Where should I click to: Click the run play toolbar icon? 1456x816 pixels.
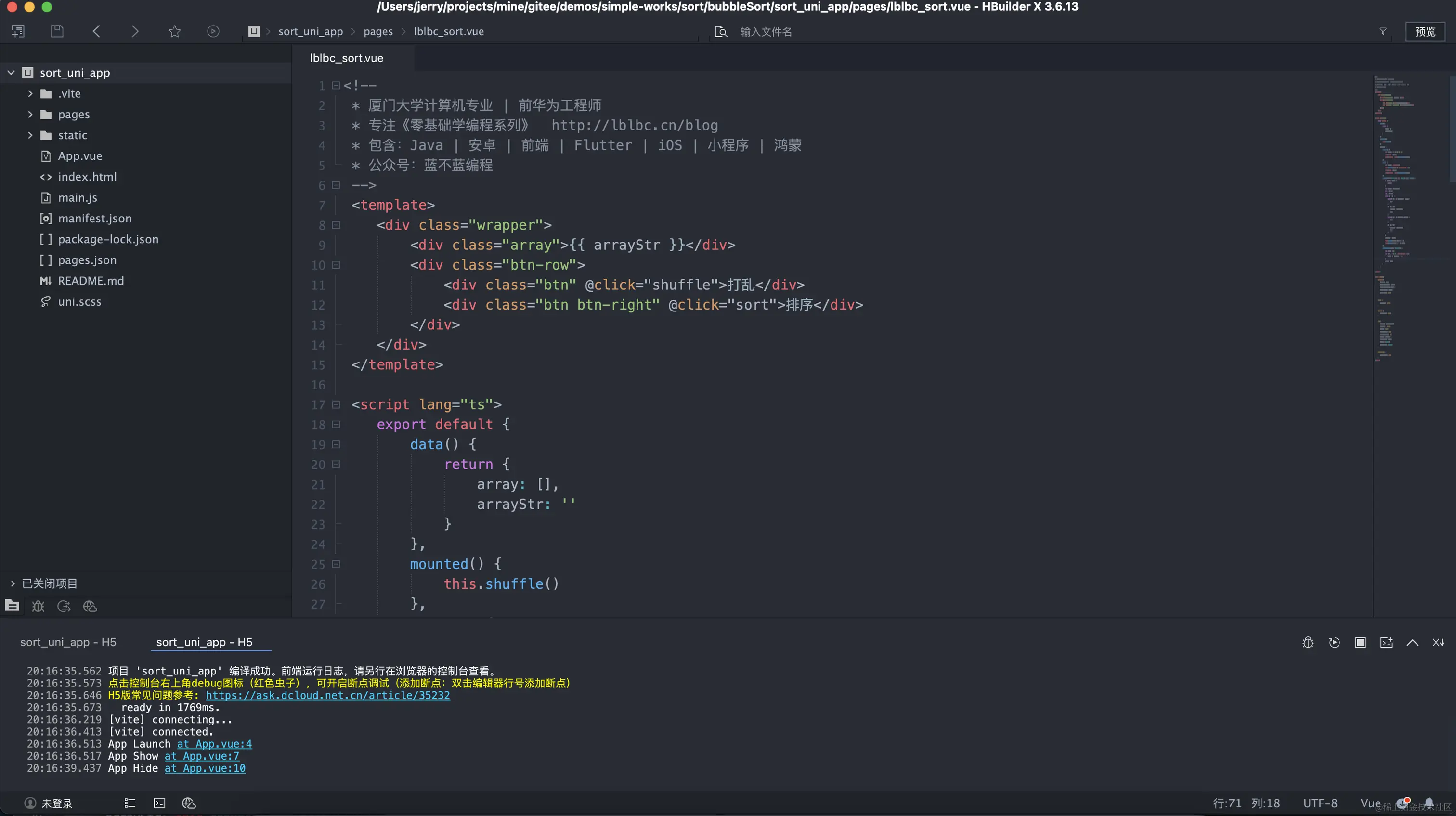pos(213,31)
